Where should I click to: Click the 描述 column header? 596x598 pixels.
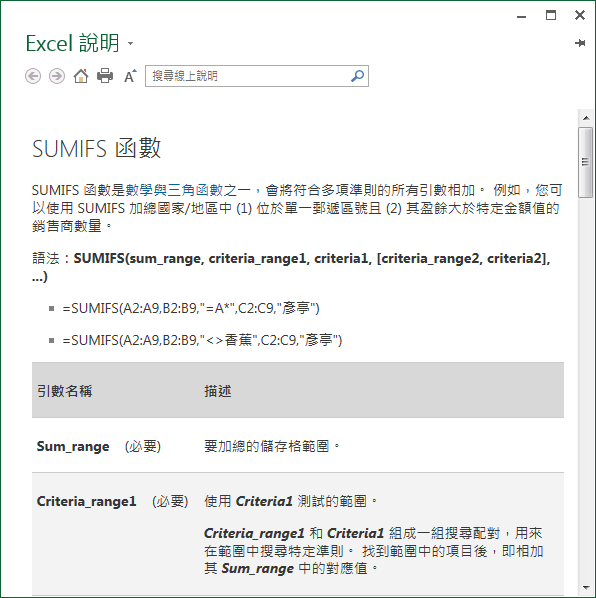(x=218, y=391)
